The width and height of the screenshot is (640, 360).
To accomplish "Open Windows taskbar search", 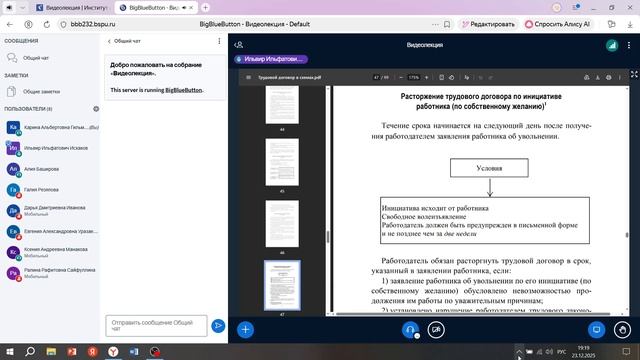I will (30, 351).
